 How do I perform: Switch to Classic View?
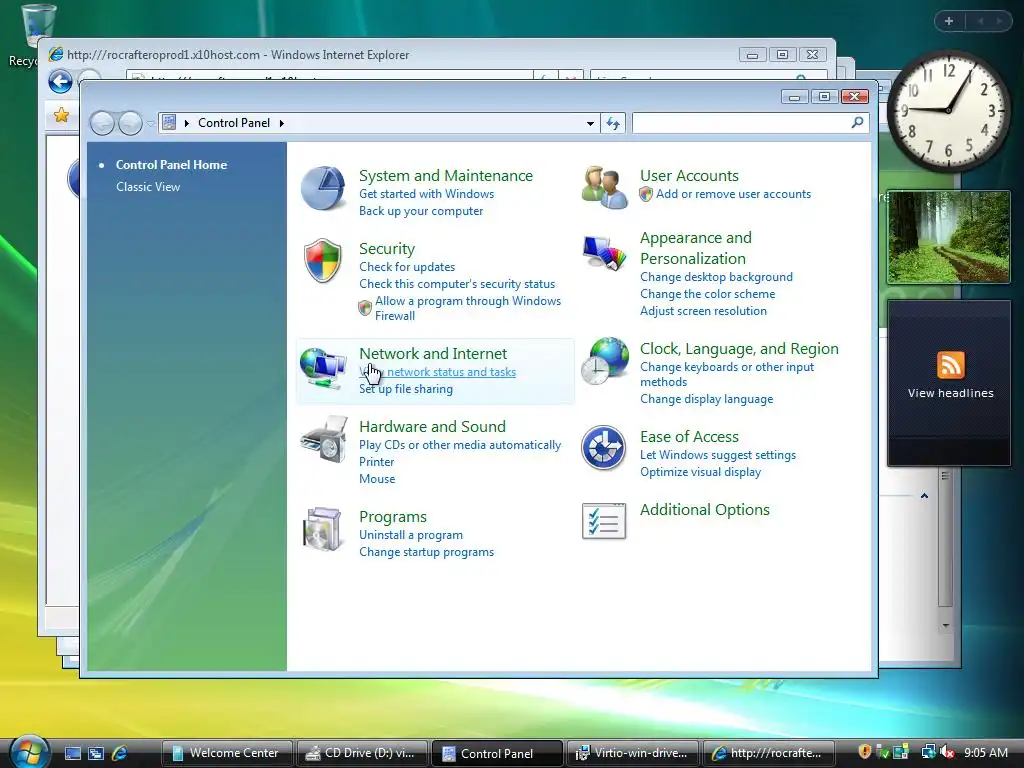(148, 187)
